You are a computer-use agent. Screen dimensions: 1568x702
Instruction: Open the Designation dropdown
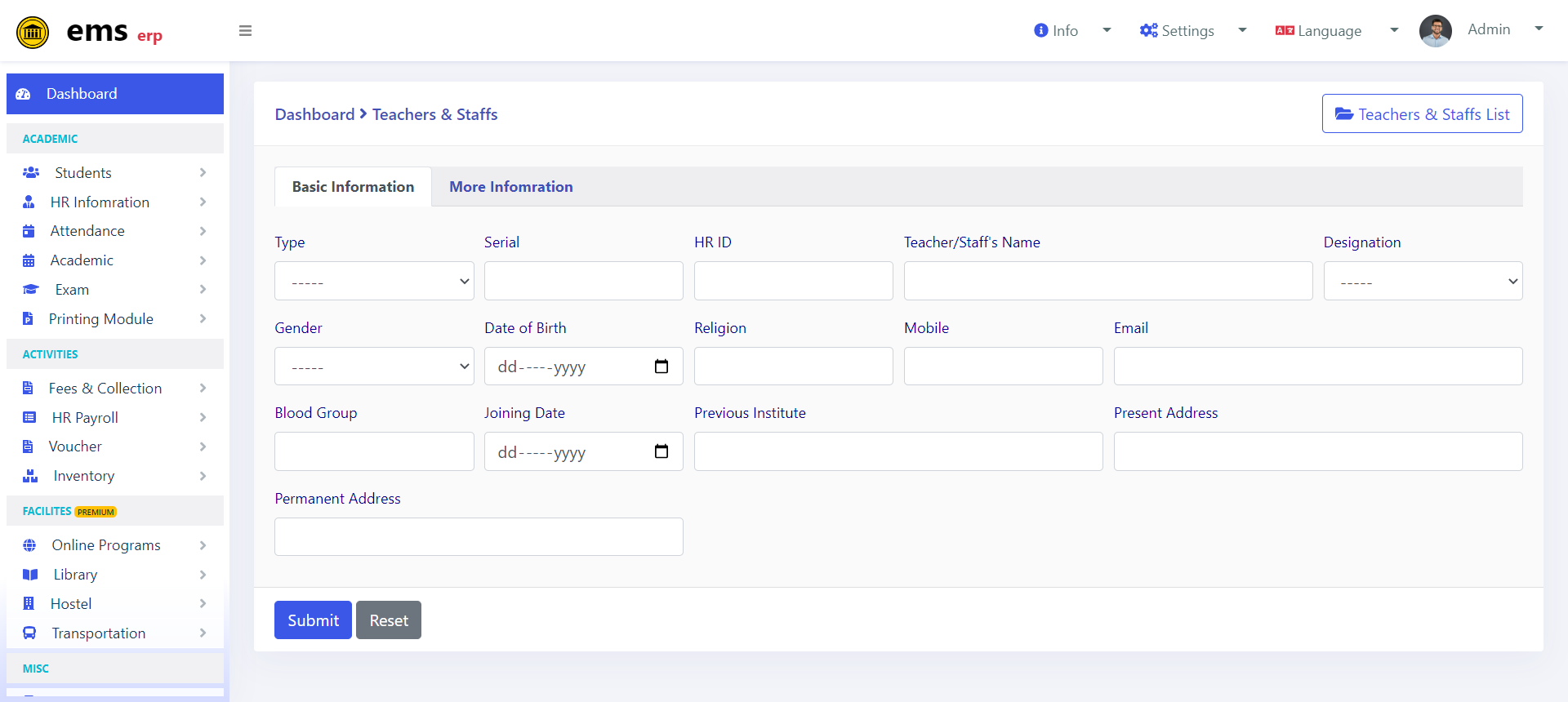1423,281
